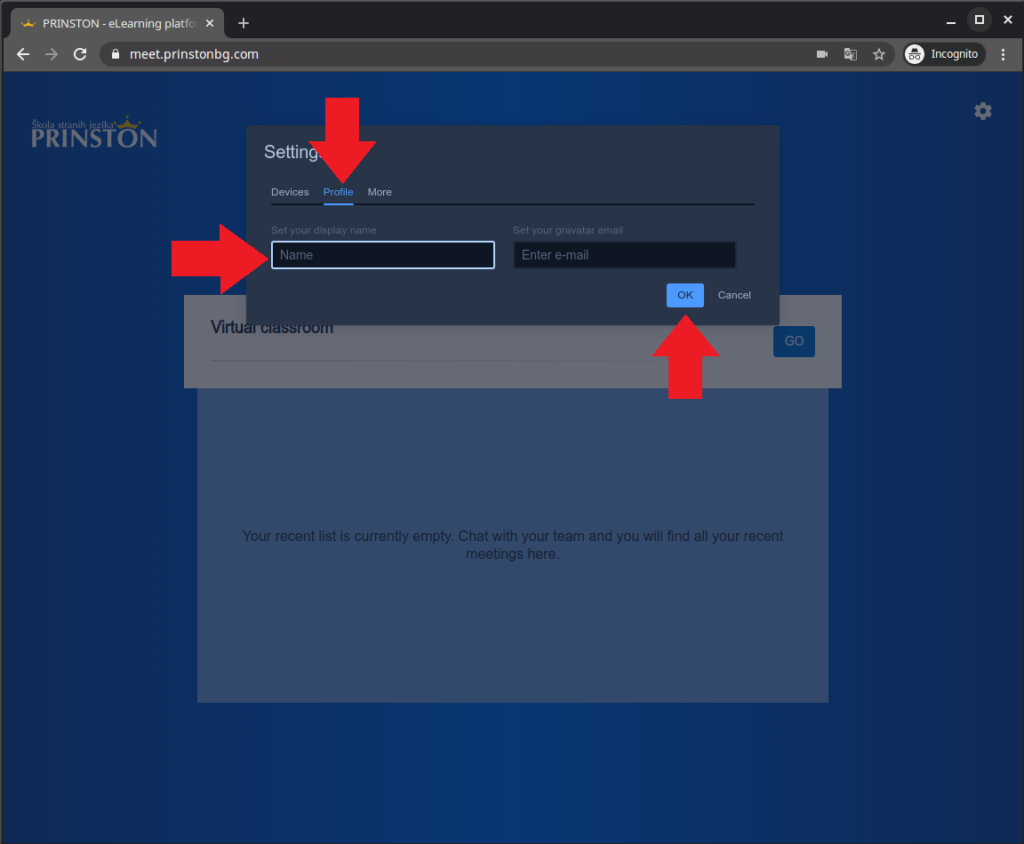1024x844 pixels.
Task: Open the More tab
Action: click(379, 192)
